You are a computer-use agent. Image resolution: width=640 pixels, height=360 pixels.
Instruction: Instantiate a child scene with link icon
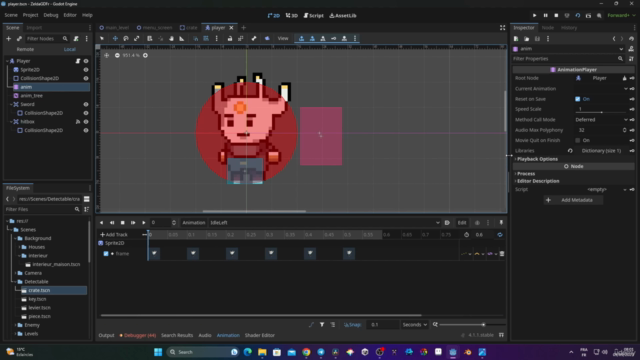(19, 38)
